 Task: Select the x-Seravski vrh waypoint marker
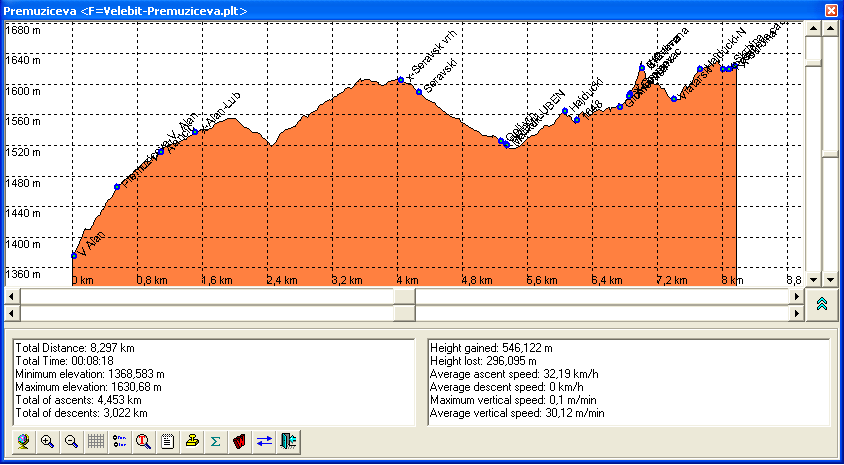pyautogui.click(x=401, y=79)
